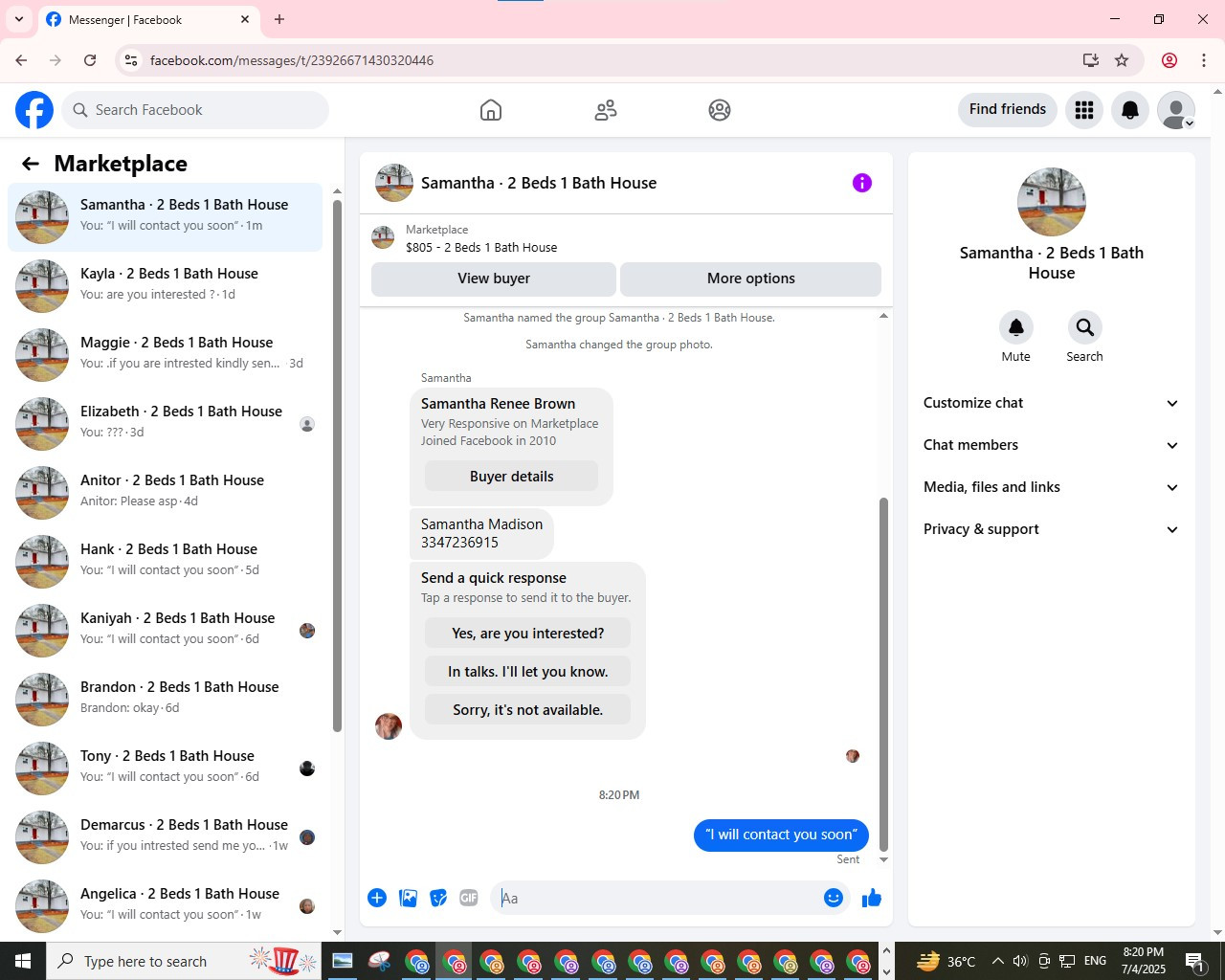
Task: Open Buyer details for Samantha Renee Brown
Action: click(x=512, y=477)
